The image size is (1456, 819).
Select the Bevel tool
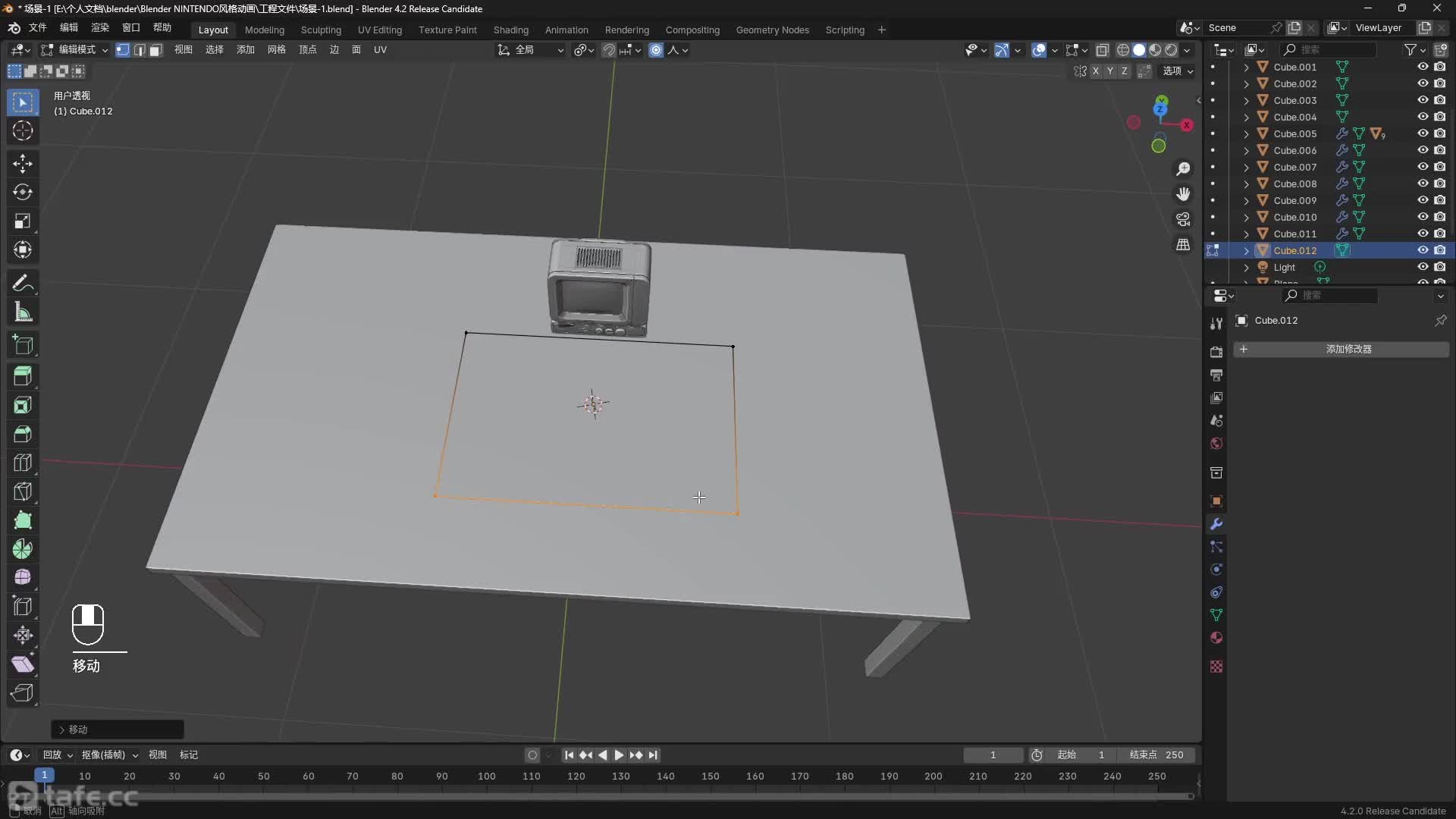23,435
